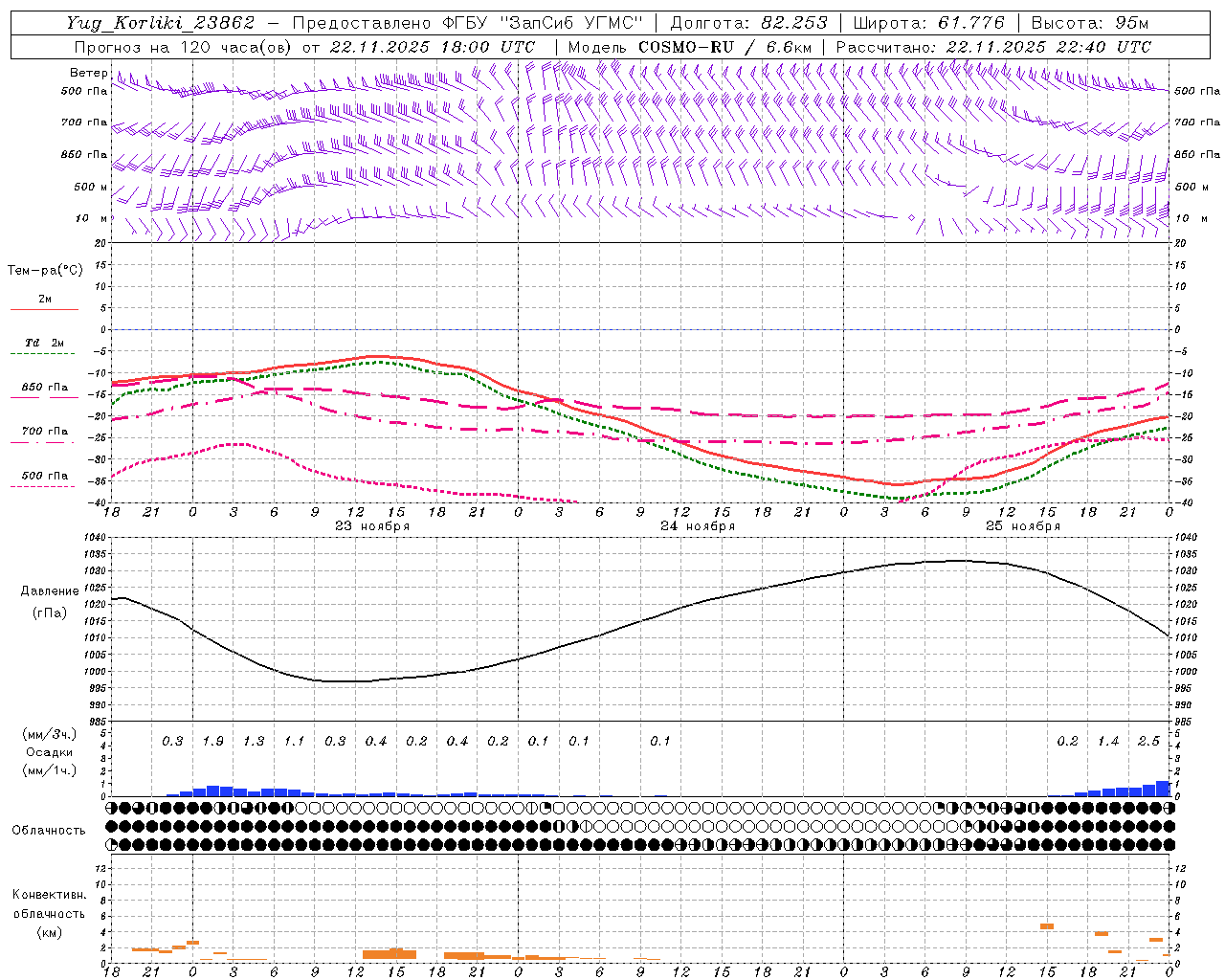Viewport: 1225px width, 980px height.
Task: Click the 10 м wind level label on left
Action: [x=91, y=218]
